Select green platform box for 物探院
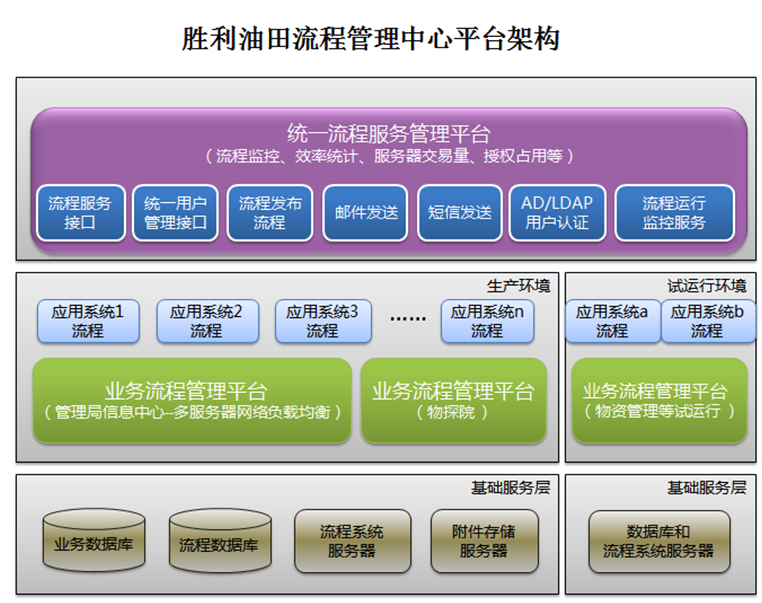 [454, 400]
